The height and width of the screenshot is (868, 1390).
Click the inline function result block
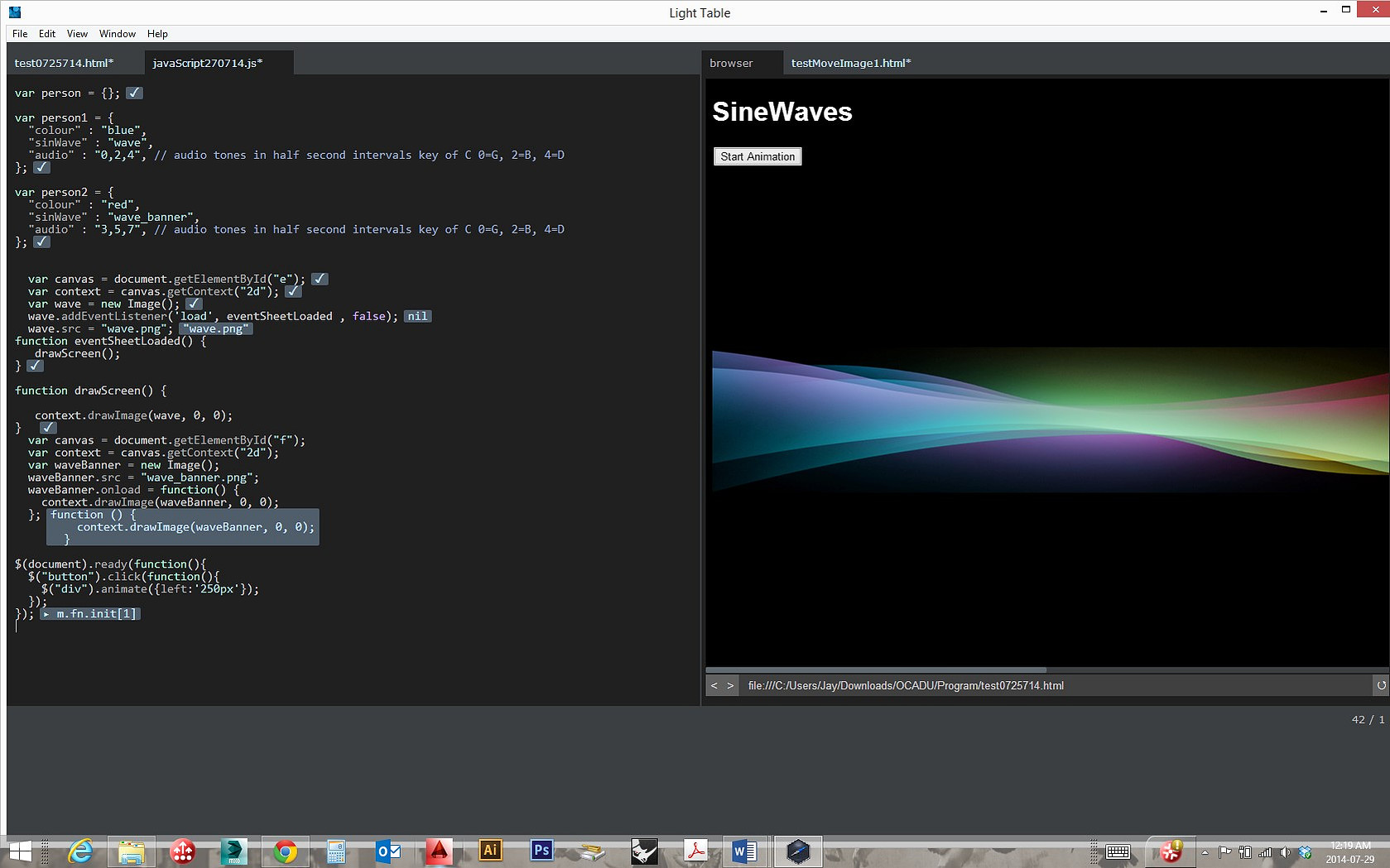point(182,527)
